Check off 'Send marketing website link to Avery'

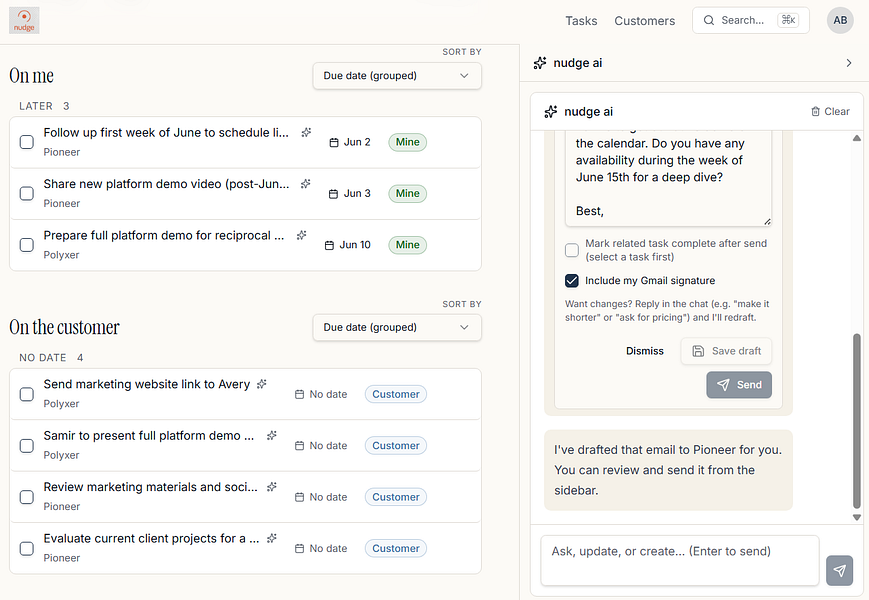[x=27, y=394]
